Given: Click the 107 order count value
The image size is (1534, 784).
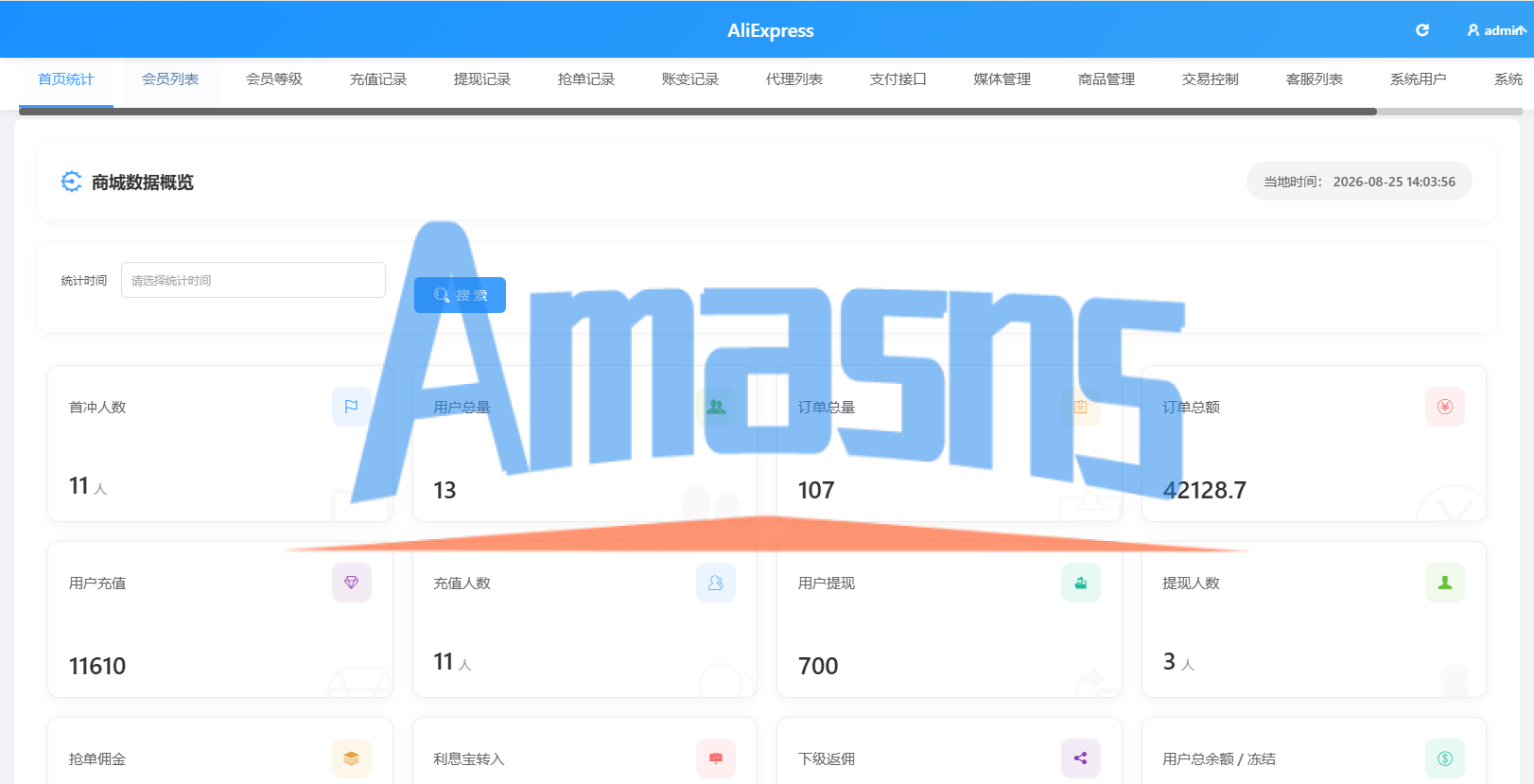Looking at the screenshot, I should point(816,490).
